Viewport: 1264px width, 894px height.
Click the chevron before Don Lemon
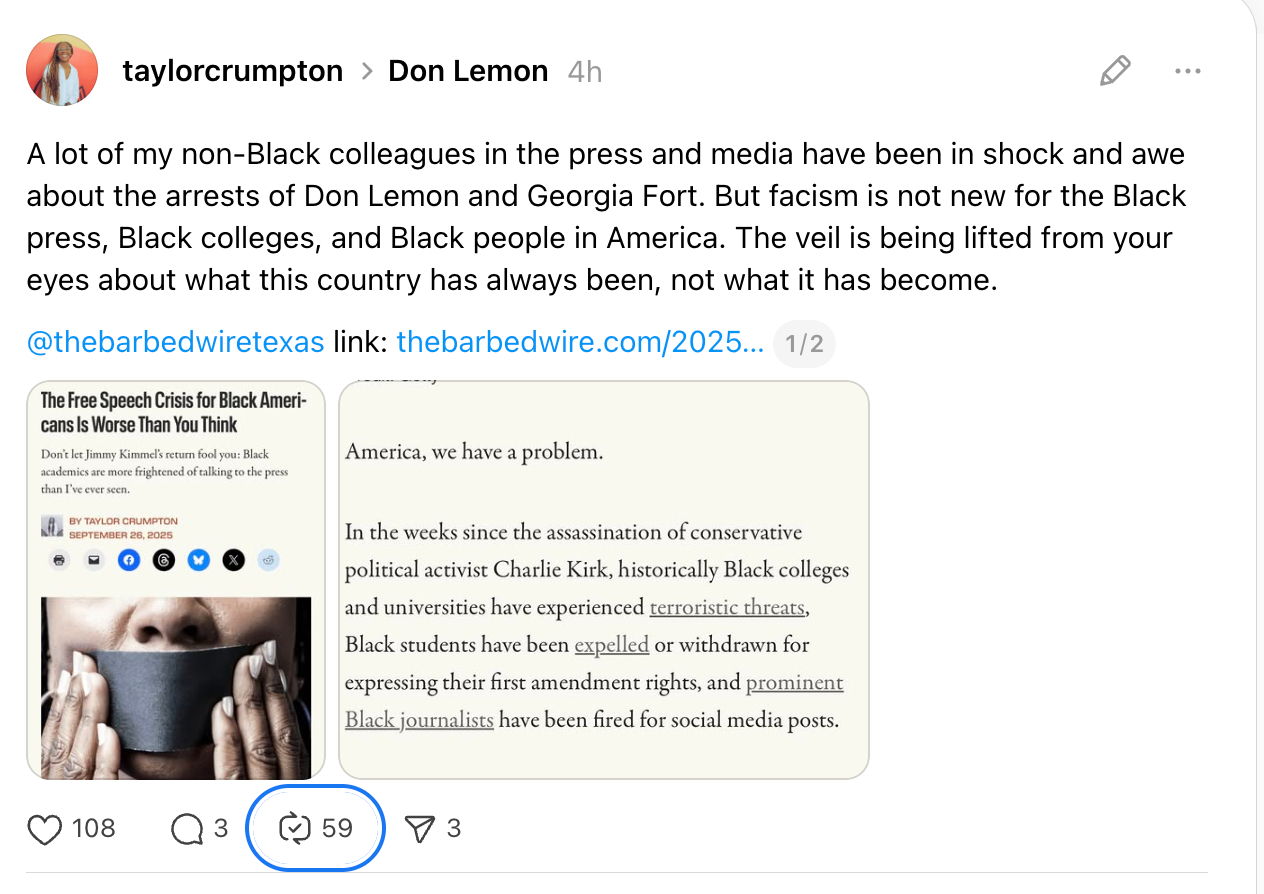click(366, 71)
